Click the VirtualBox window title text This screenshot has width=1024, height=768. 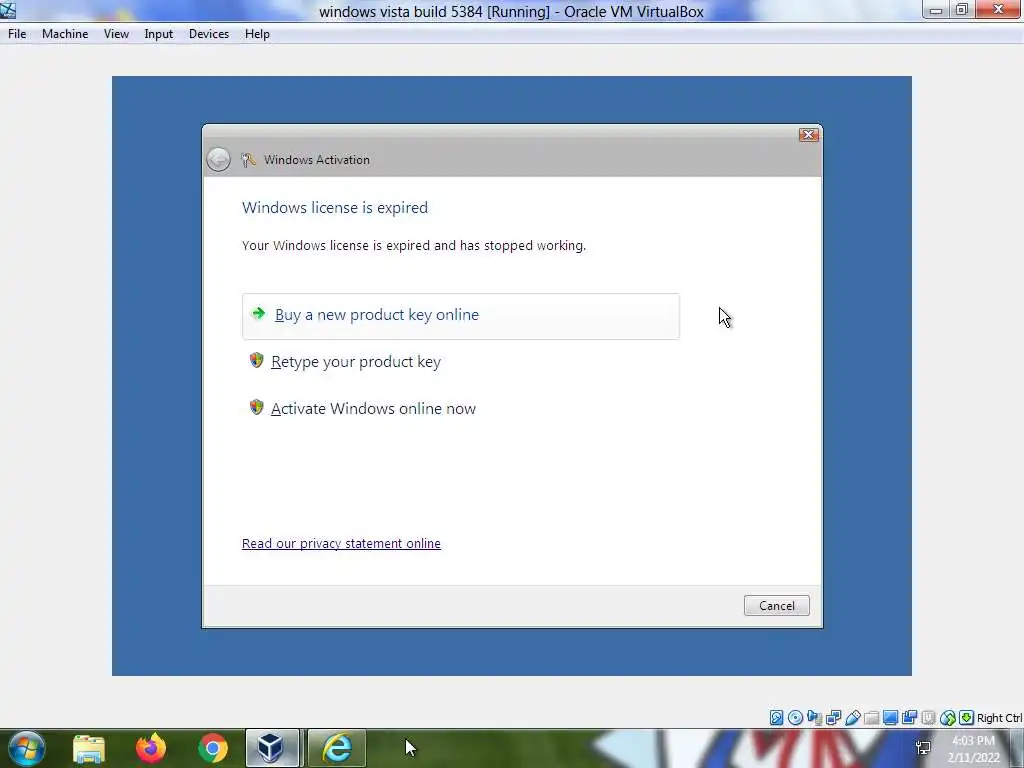click(x=511, y=11)
